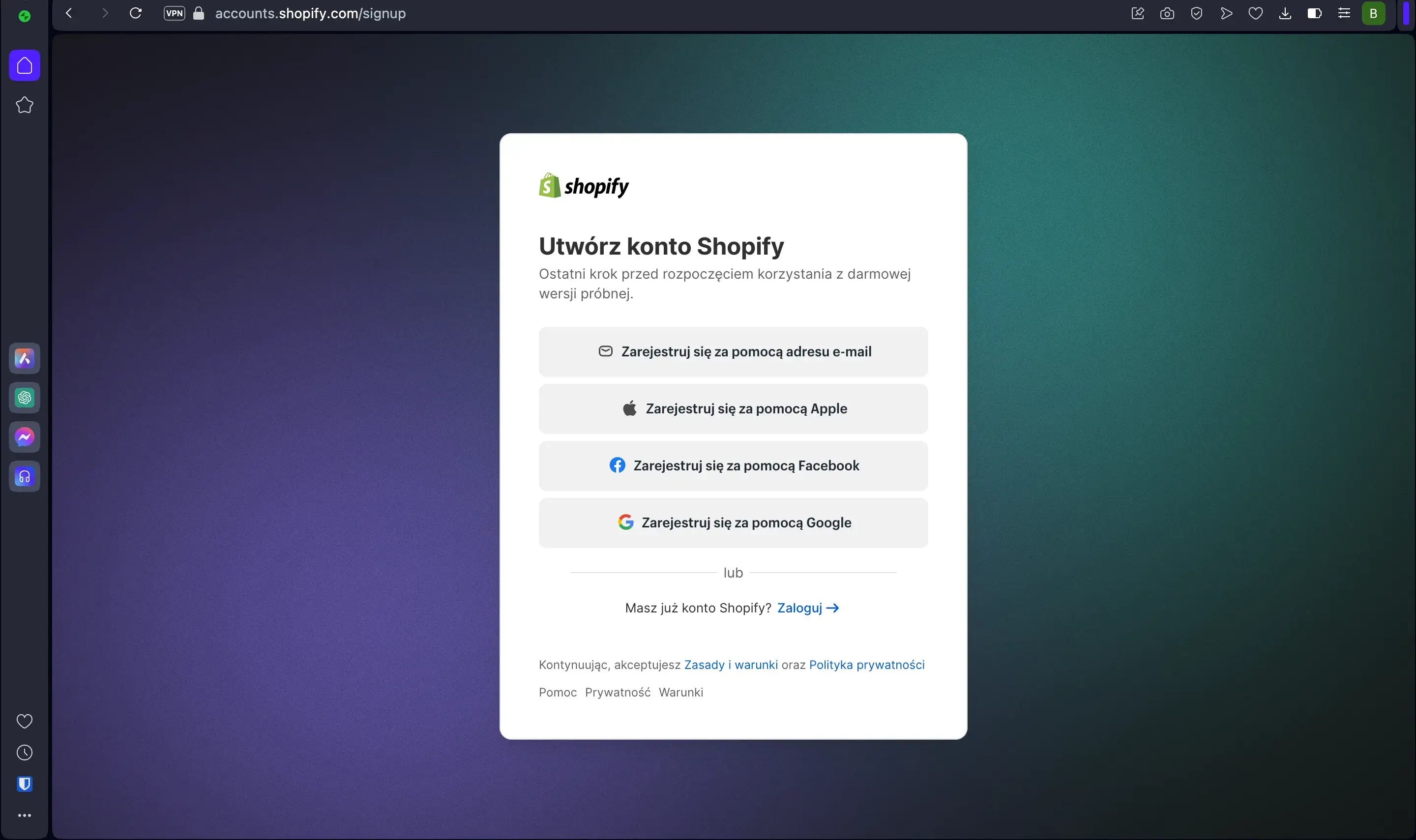Sign up using e-mail address button

(733, 351)
